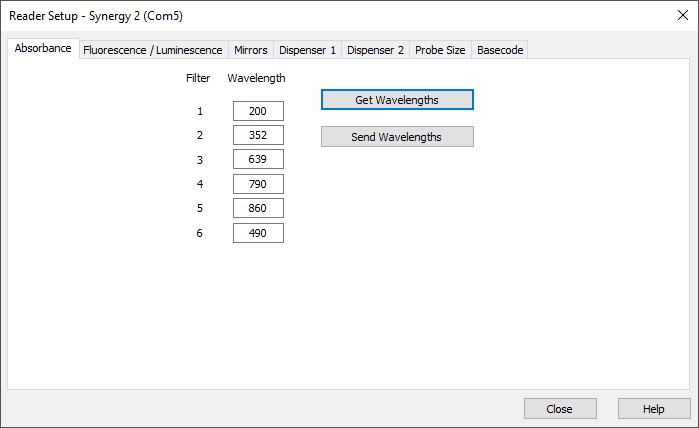Select Filter 2 wavelength field showing 352

pos(258,135)
